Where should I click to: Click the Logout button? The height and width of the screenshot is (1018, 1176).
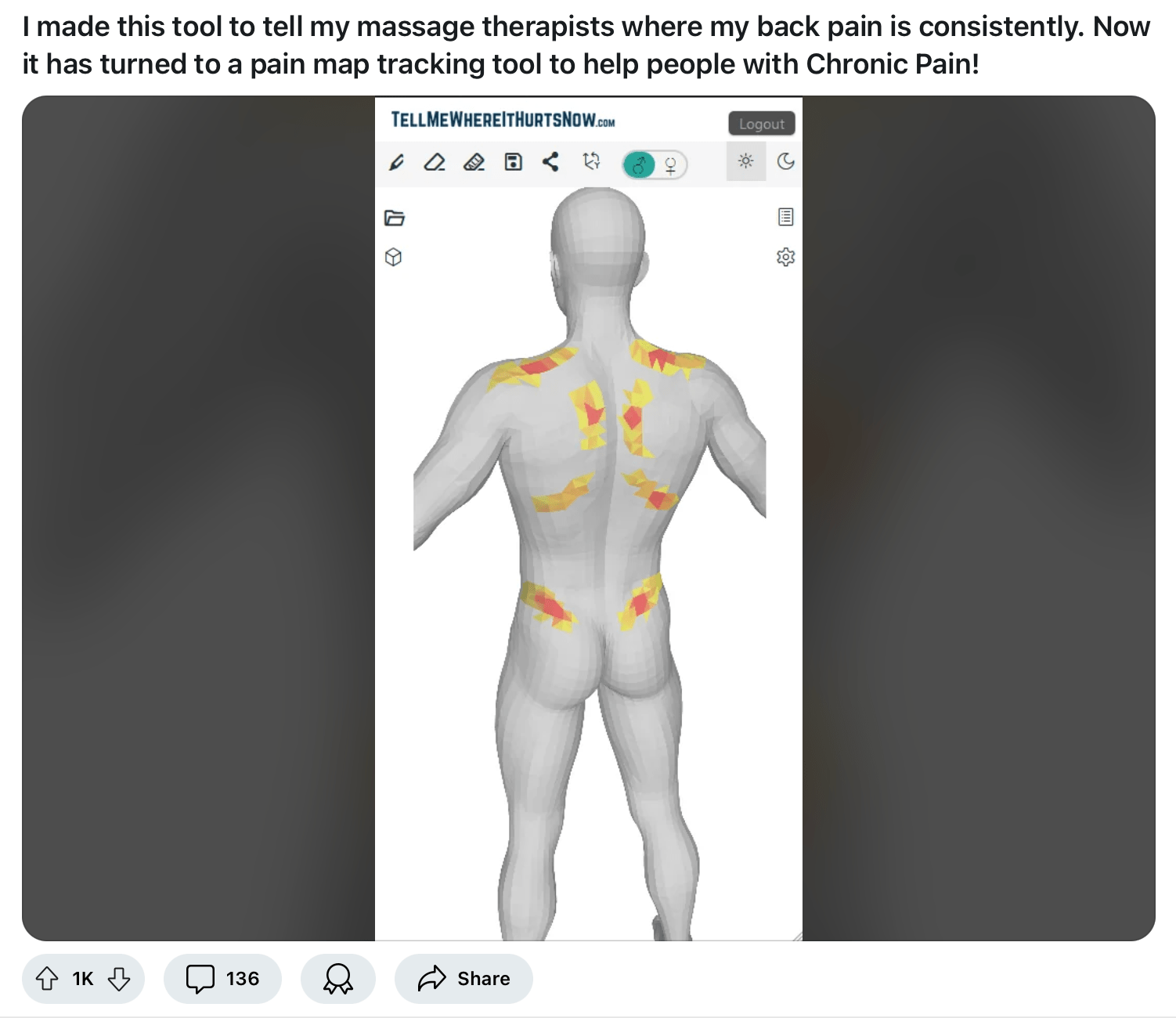click(762, 124)
